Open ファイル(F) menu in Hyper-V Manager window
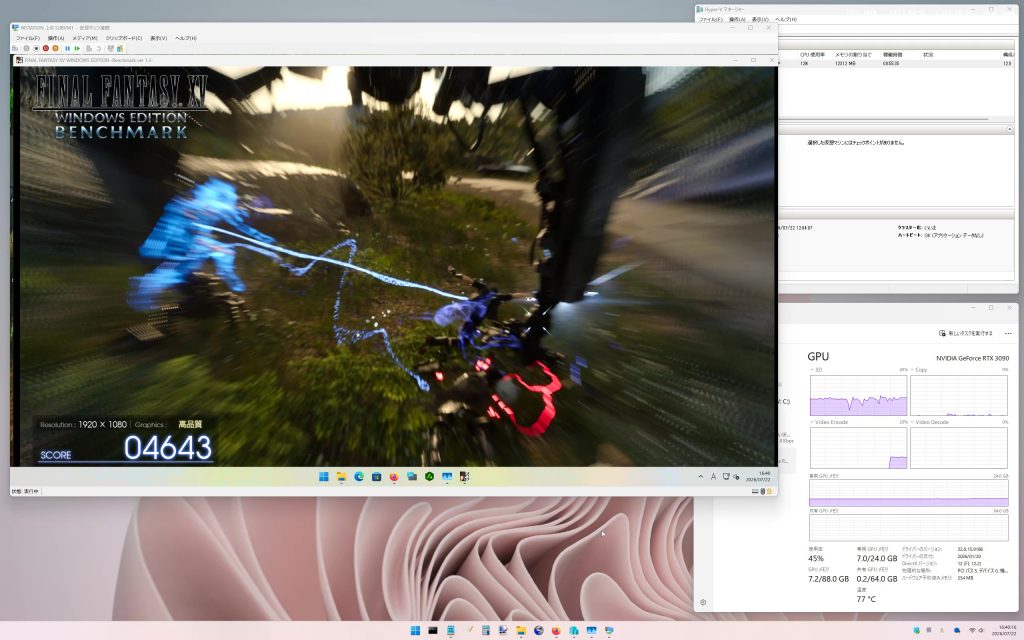 [x=711, y=20]
